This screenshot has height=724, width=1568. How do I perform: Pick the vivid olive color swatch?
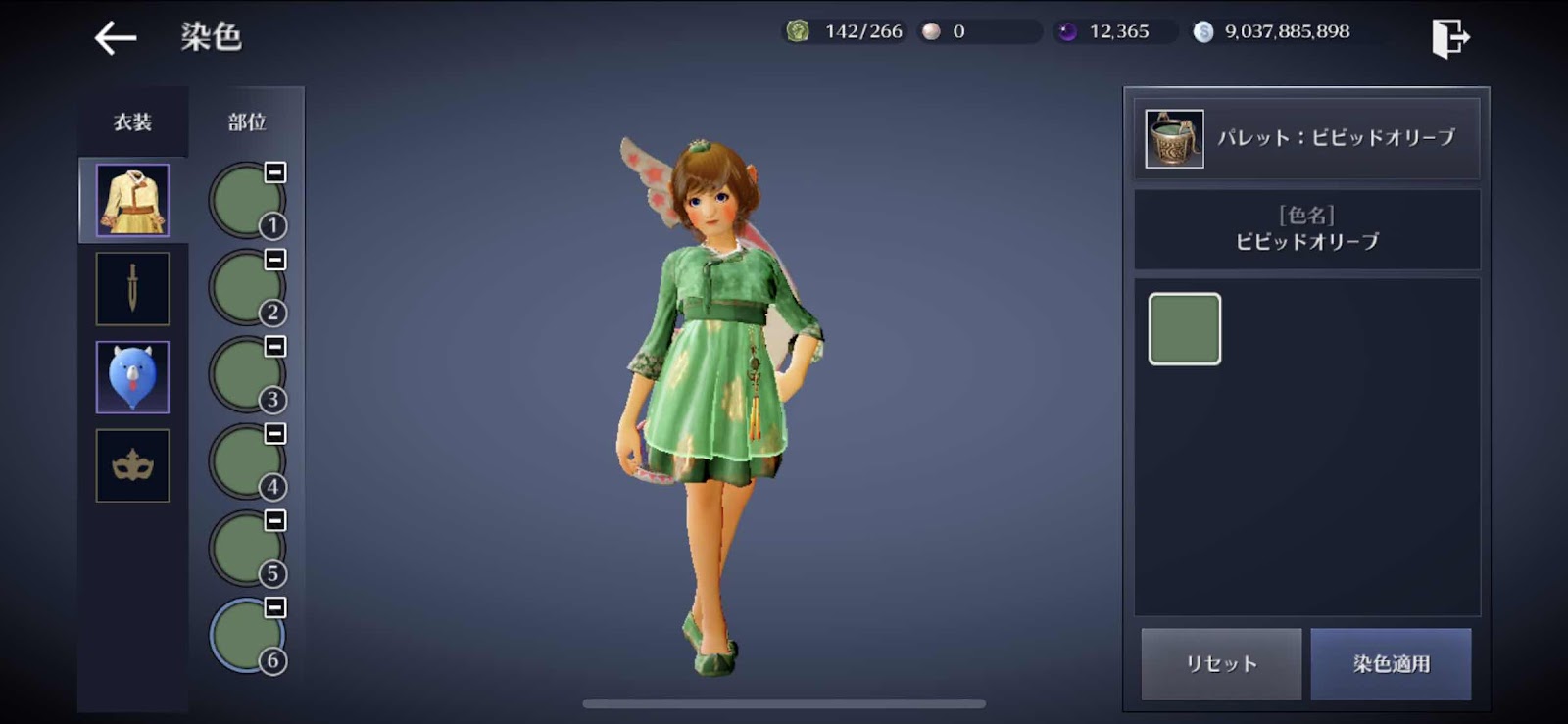[1185, 329]
